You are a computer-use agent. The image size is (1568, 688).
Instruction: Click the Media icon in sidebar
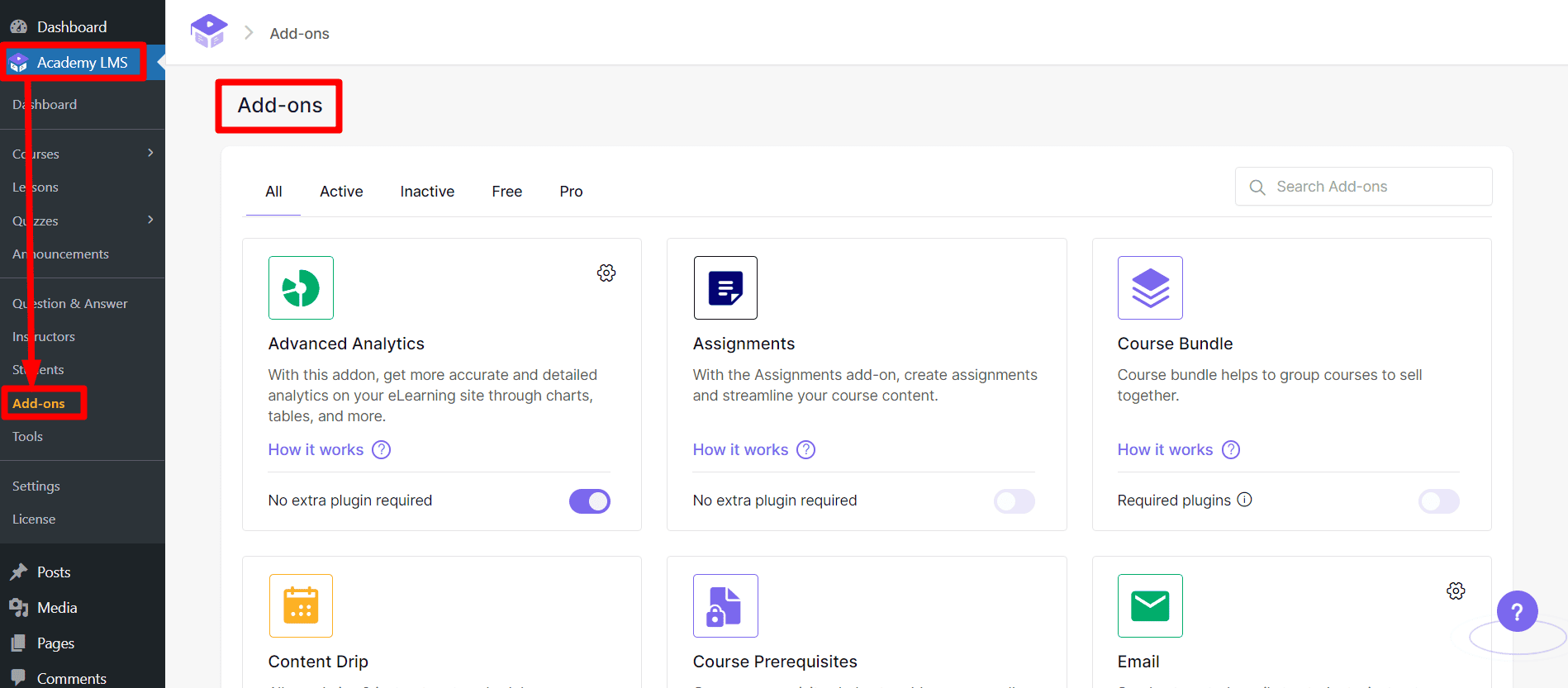[18, 608]
